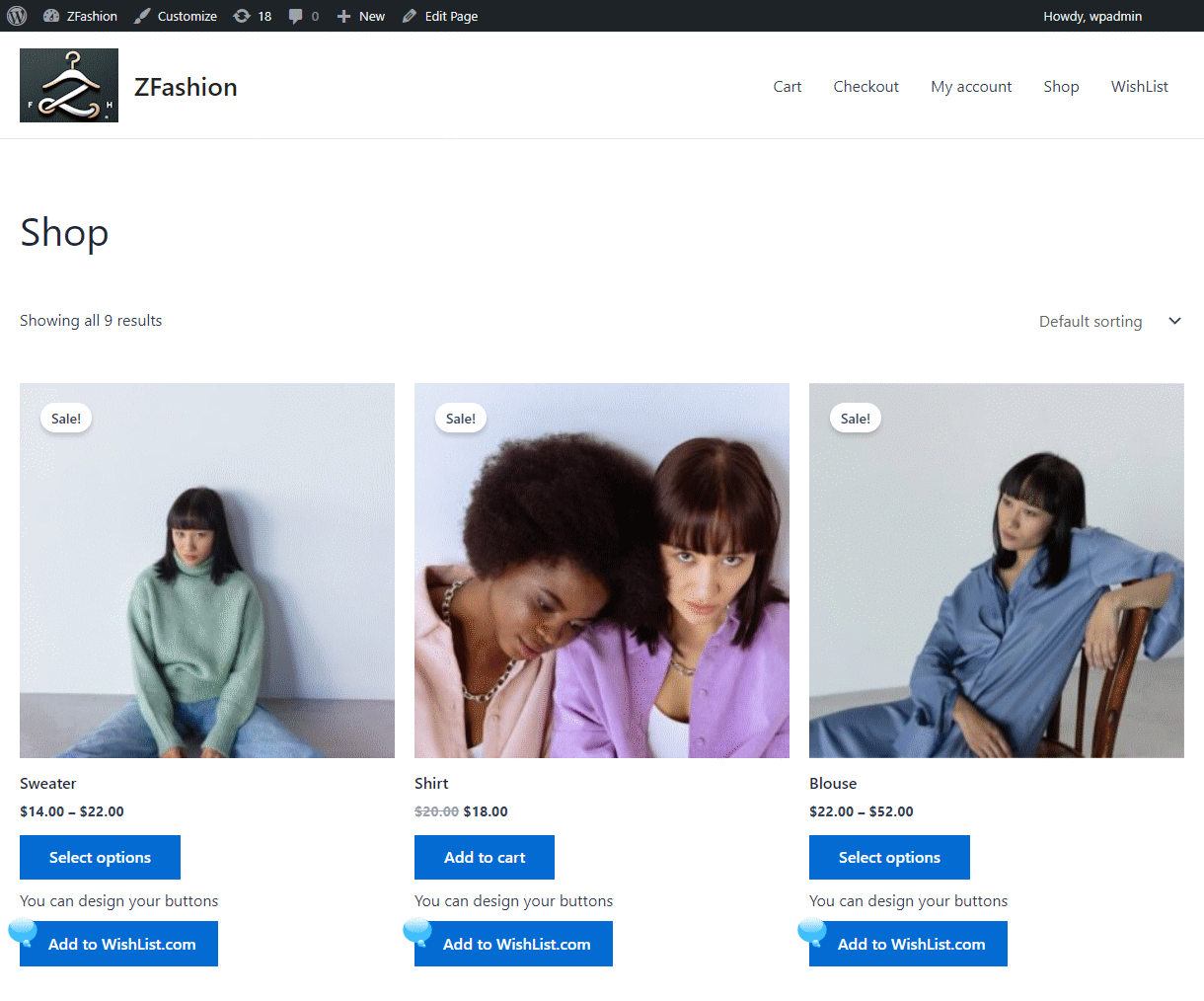The width and height of the screenshot is (1204, 1001).
Task: Click Edit Page label in admin bar
Action: pos(451,16)
